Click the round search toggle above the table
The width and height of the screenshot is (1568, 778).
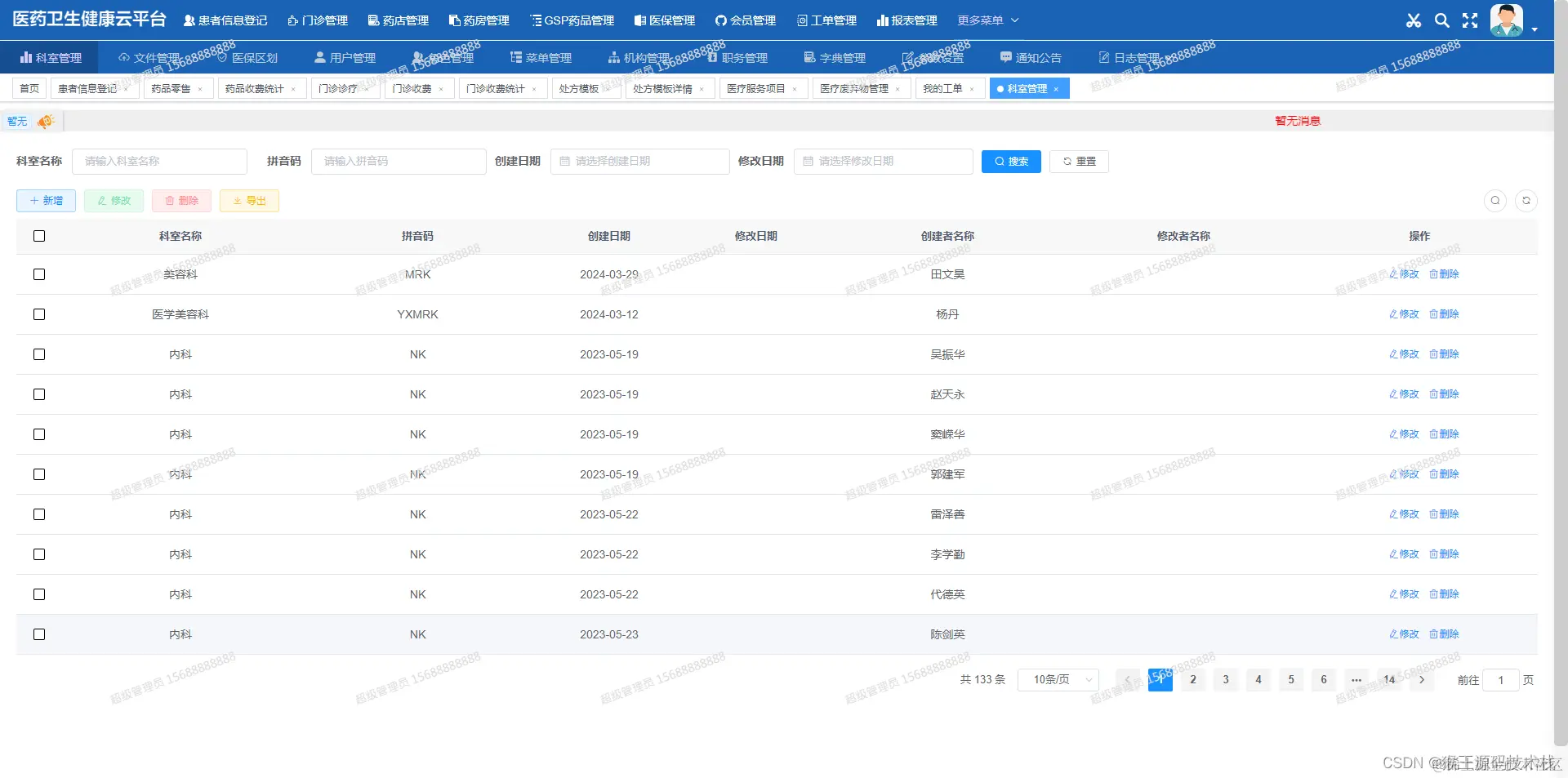click(1495, 201)
